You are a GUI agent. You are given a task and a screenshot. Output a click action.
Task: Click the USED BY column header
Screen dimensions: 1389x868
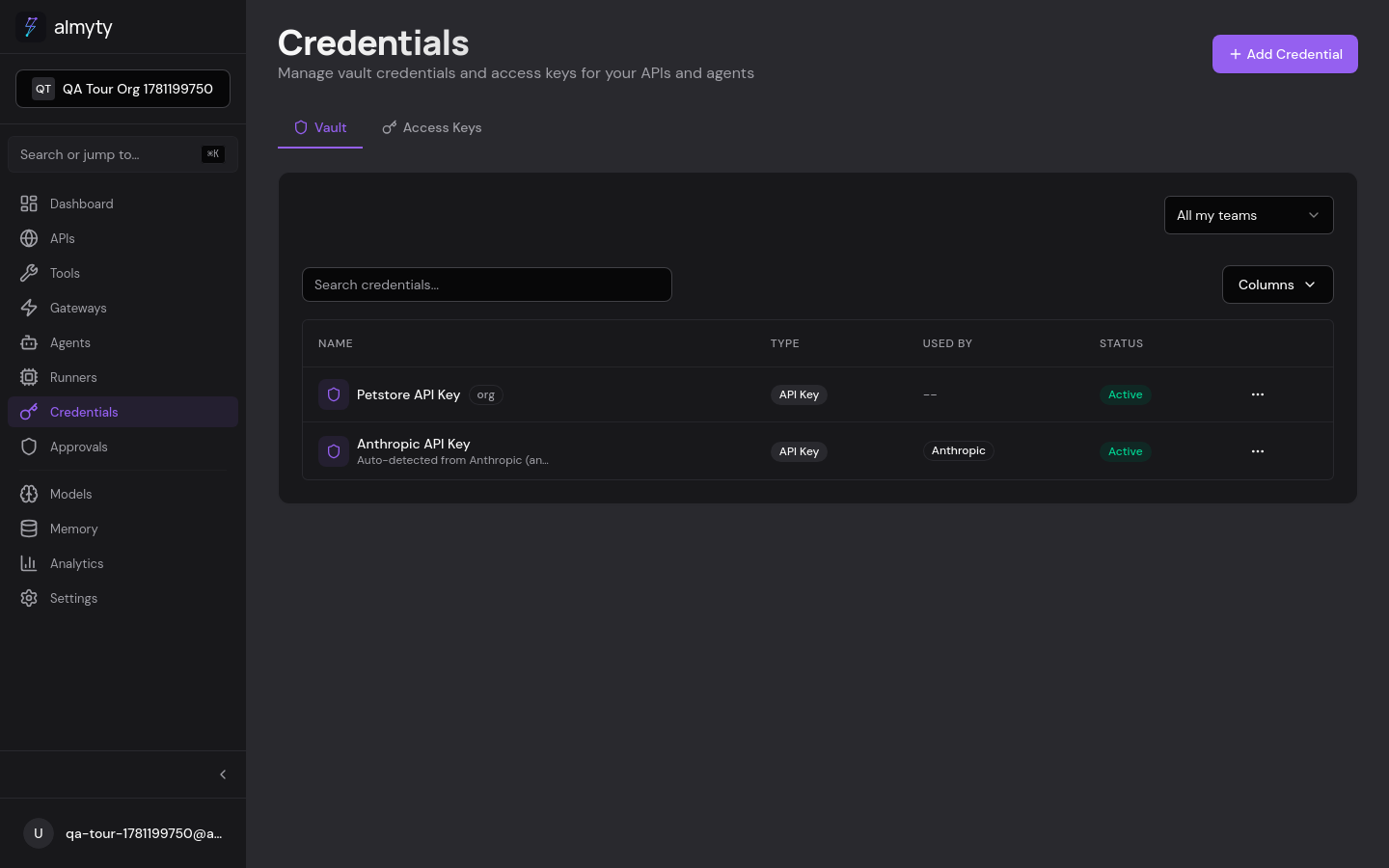click(x=947, y=343)
